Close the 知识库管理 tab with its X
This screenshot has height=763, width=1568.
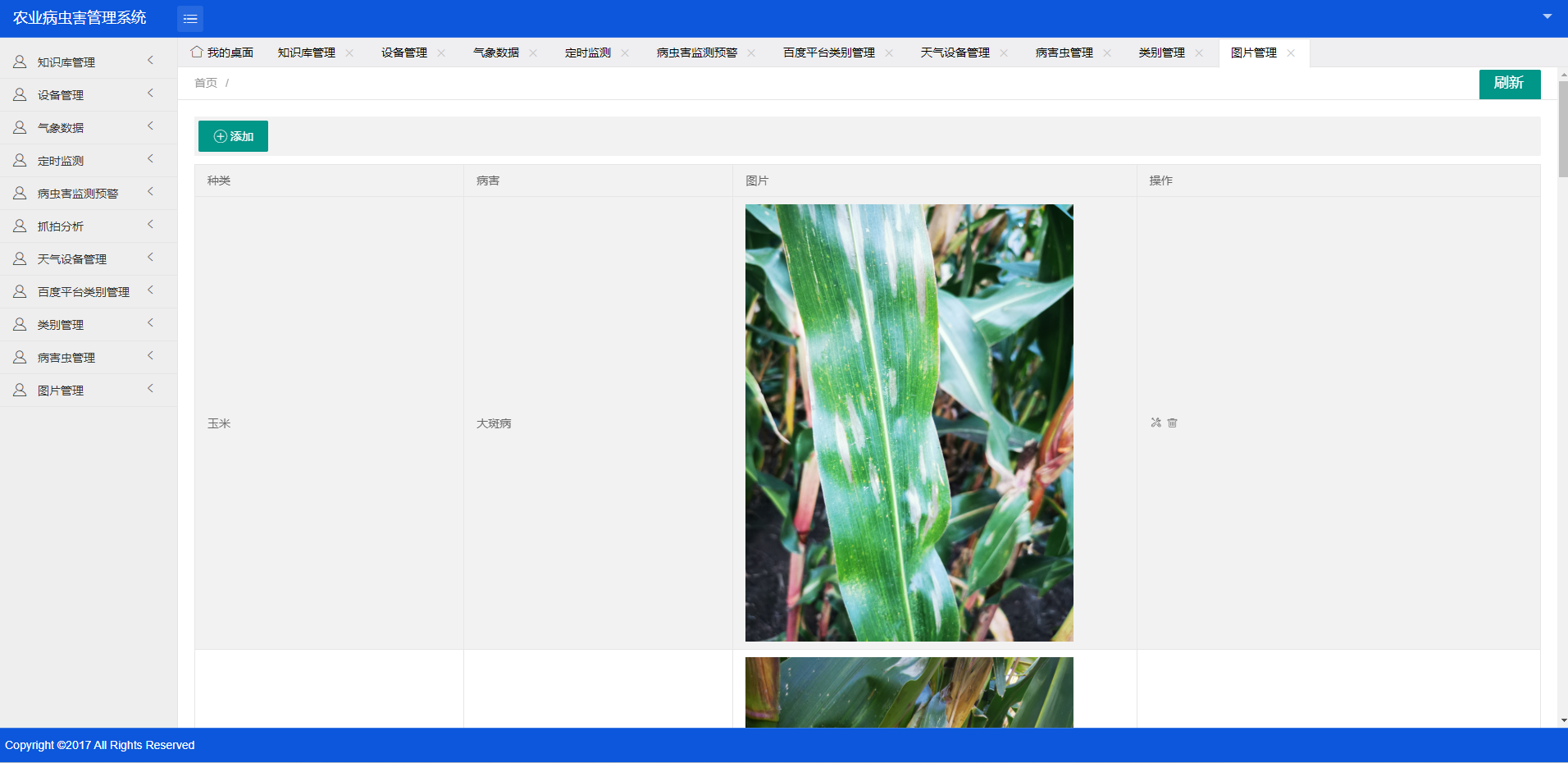349,53
